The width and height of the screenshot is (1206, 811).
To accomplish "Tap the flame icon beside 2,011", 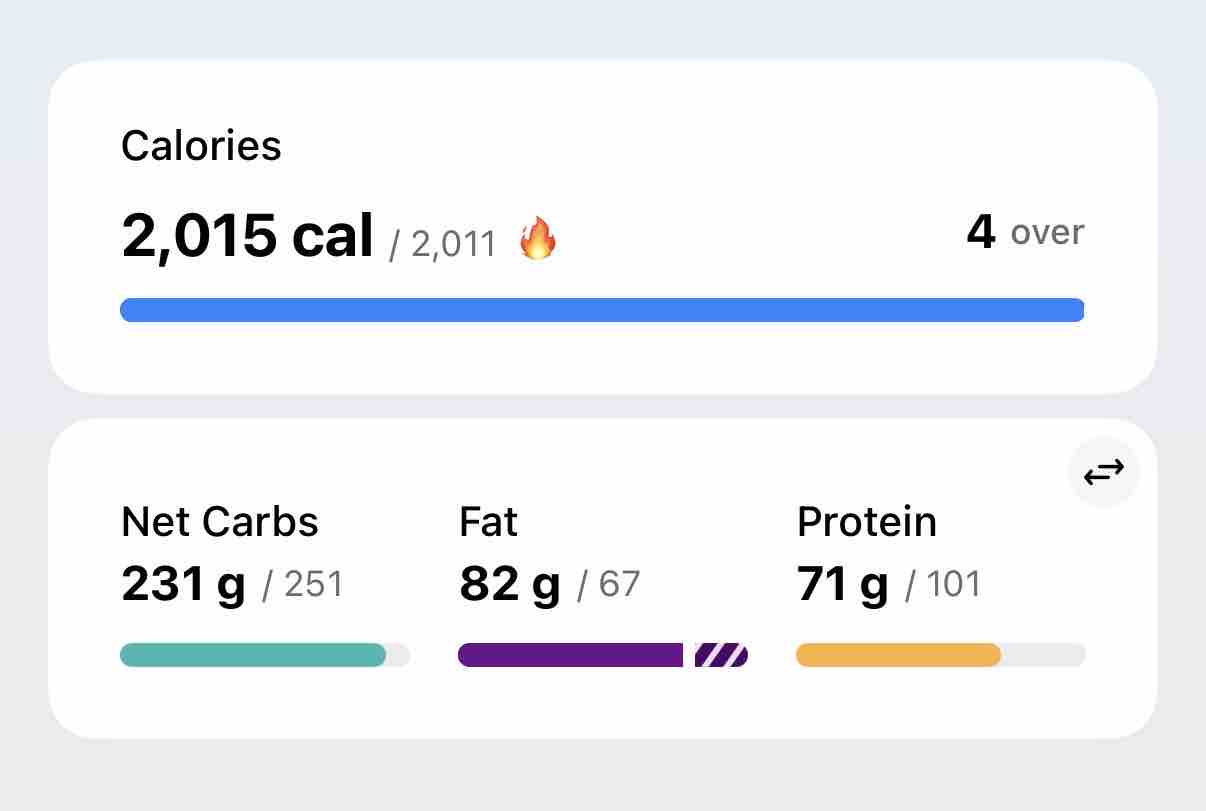I will pos(538,240).
